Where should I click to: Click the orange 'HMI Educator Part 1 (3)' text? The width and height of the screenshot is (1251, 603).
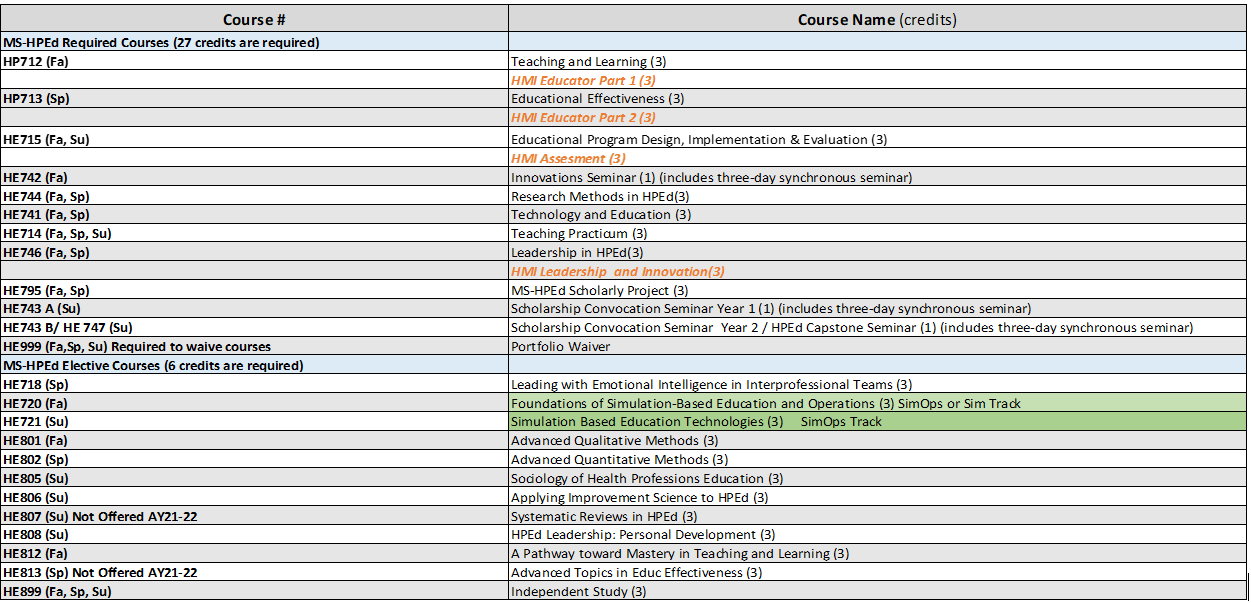coord(583,80)
